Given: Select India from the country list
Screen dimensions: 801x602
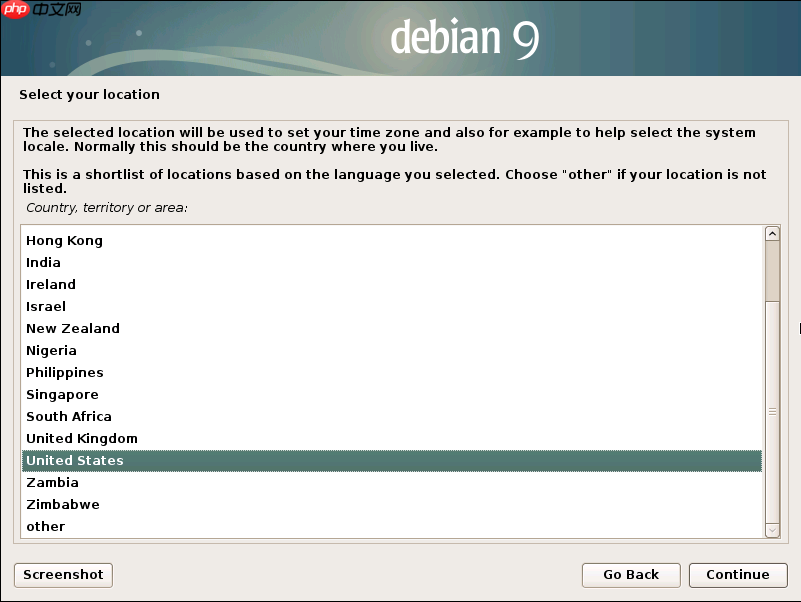Looking at the screenshot, I should (x=43, y=262).
